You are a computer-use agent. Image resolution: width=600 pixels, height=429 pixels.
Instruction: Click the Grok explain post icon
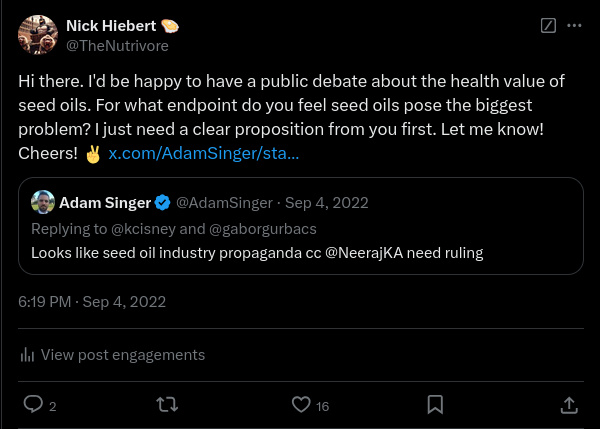[547, 25]
